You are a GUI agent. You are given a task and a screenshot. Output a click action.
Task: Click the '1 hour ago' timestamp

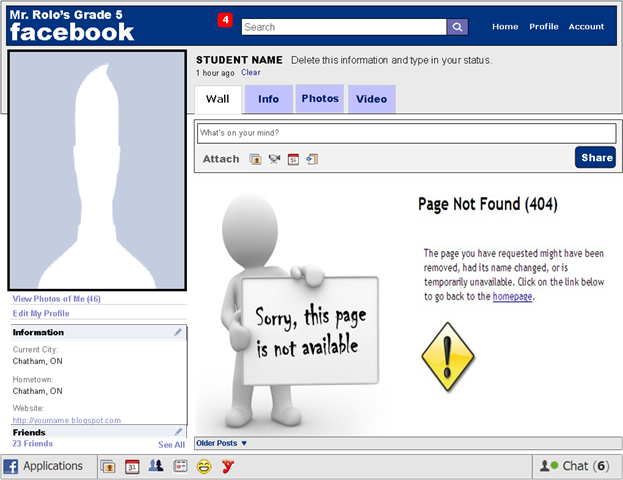(215, 73)
